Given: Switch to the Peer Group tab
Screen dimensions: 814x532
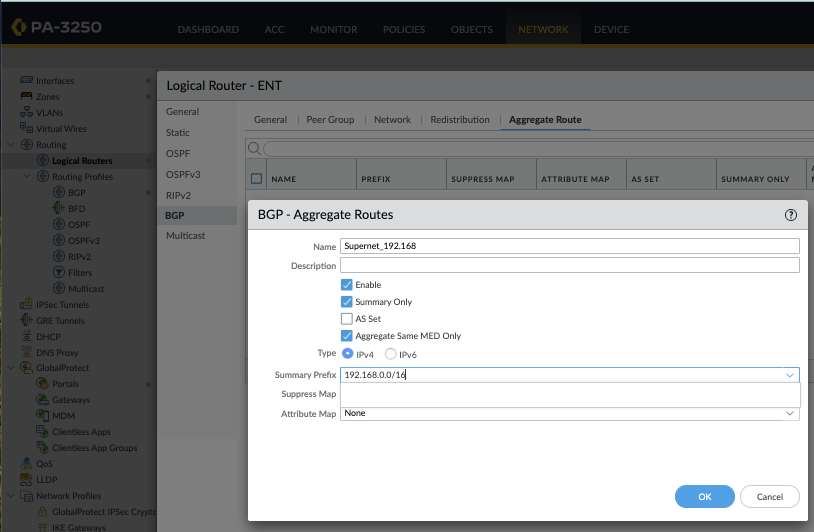Looking at the screenshot, I should pyautogui.click(x=330, y=120).
